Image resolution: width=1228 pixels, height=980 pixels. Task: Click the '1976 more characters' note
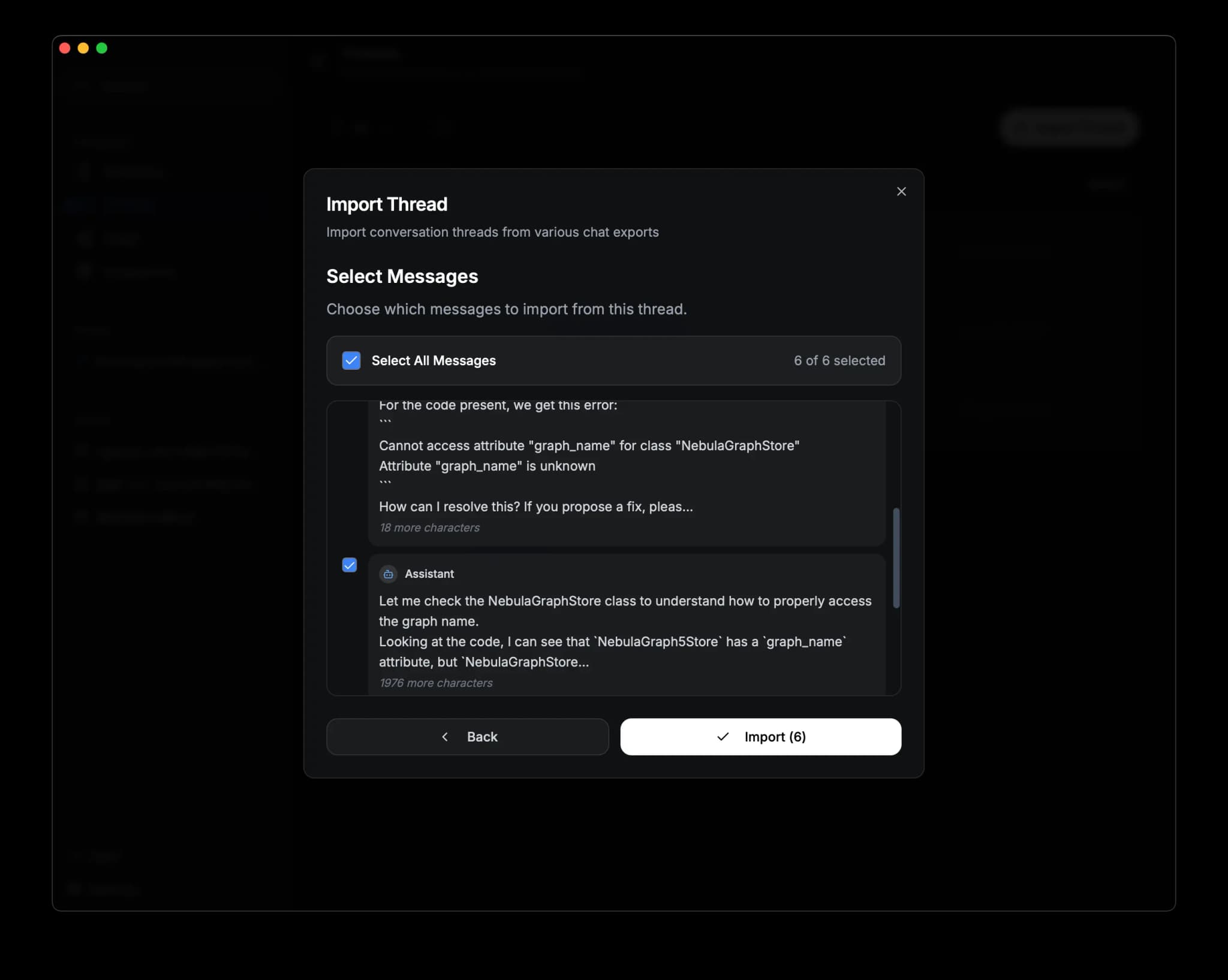click(436, 683)
